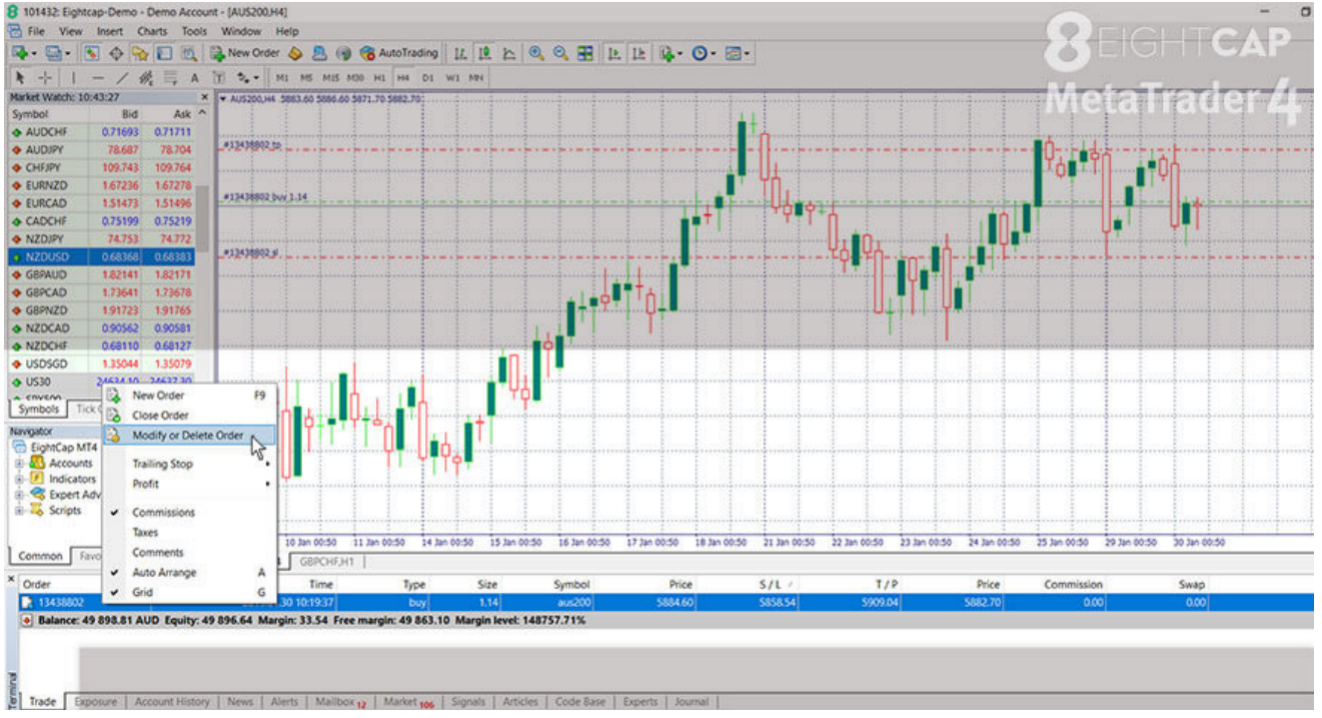Toggle the Grid option in context menu
This screenshot has height=718, width=1322.
coord(145,592)
